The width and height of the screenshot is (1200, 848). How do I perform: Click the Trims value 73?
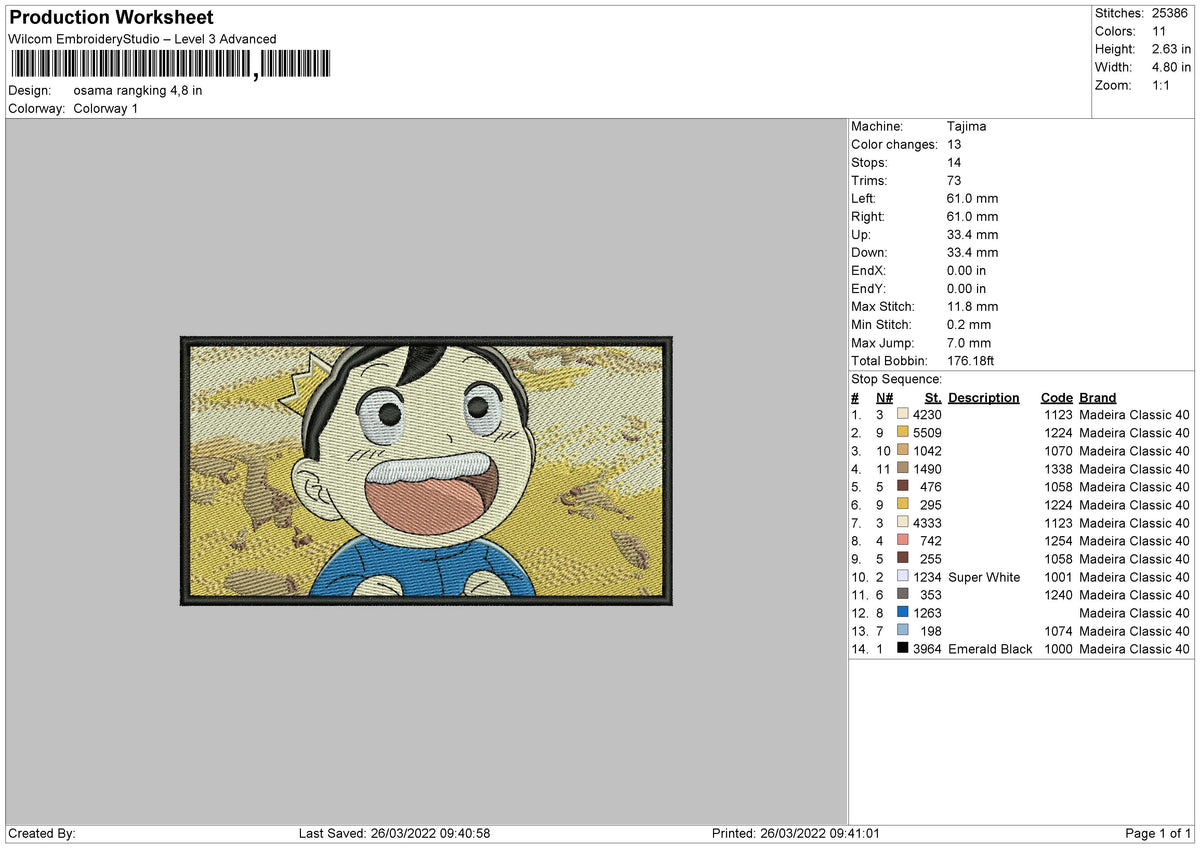tap(954, 181)
